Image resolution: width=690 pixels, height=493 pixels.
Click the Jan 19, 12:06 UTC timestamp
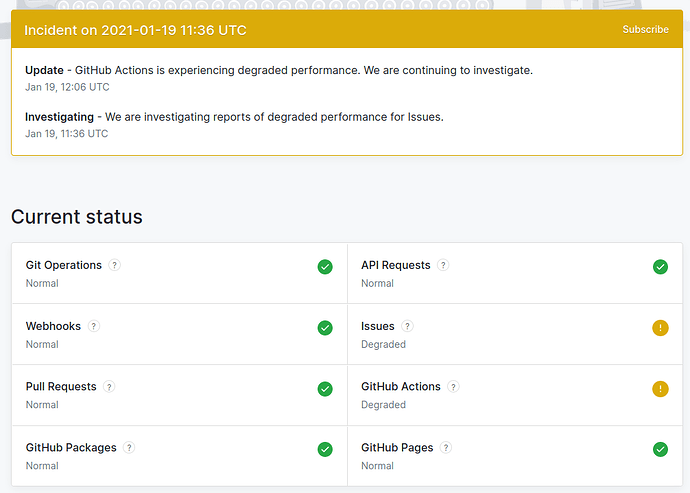click(x=67, y=87)
